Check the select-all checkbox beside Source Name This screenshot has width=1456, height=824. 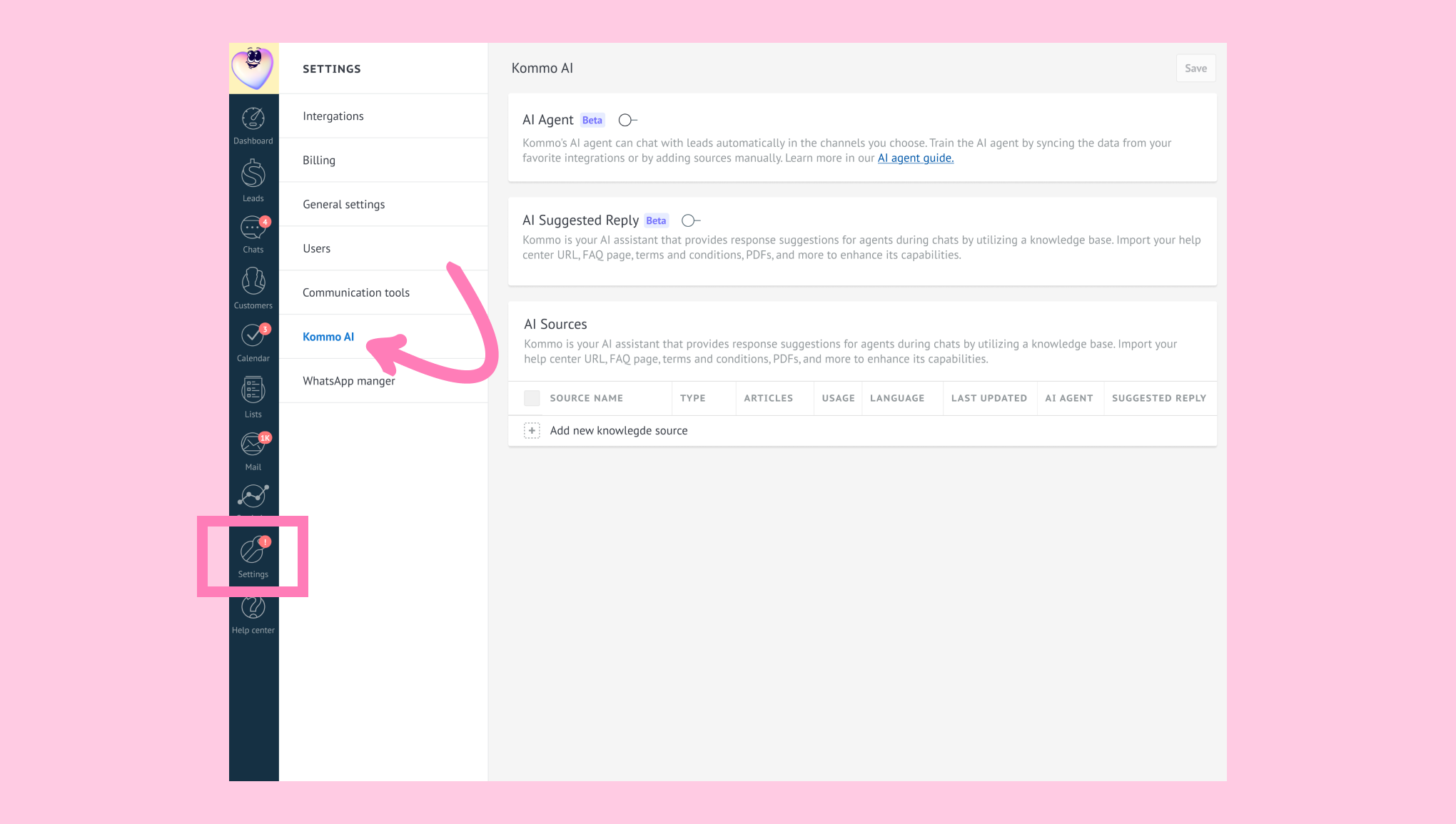(x=532, y=398)
